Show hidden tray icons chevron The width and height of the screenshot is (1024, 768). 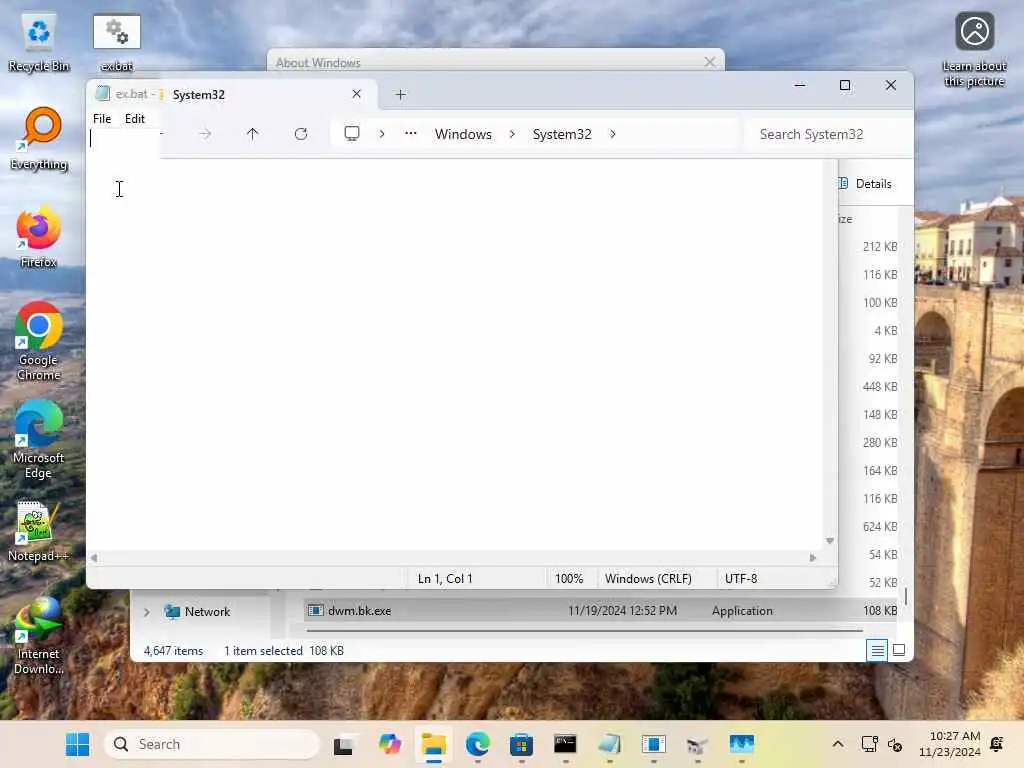click(838, 744)
